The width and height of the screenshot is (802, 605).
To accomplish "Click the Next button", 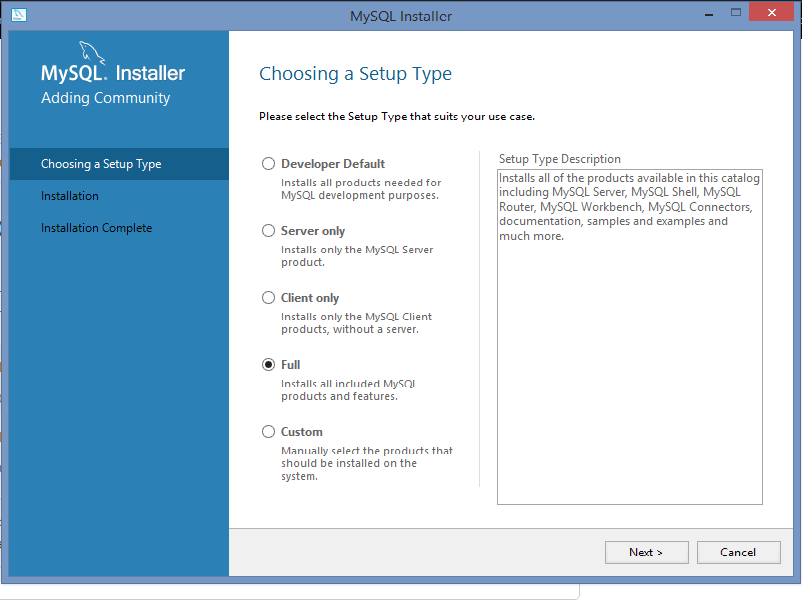I will point(646,552).
